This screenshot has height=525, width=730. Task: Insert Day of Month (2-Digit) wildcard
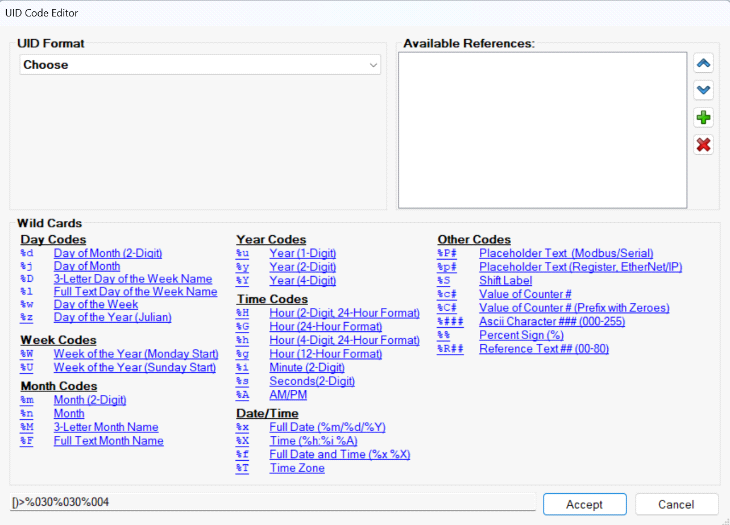(x=107, y=254)
